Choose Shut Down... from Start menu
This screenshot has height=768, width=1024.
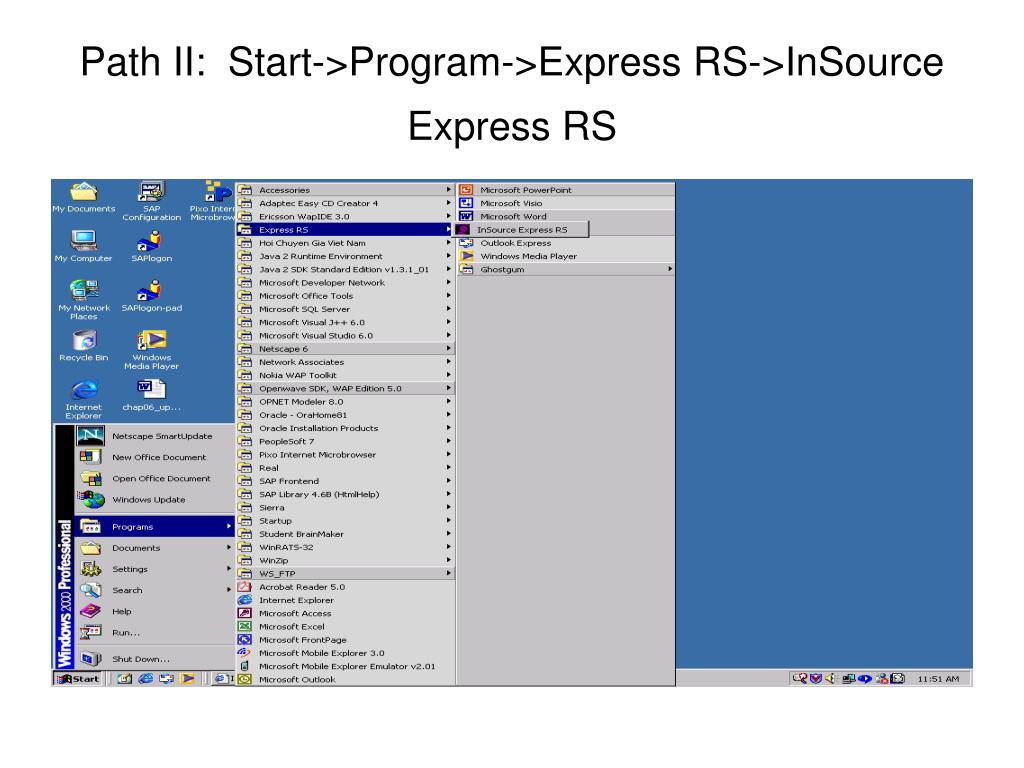(154, 659)
